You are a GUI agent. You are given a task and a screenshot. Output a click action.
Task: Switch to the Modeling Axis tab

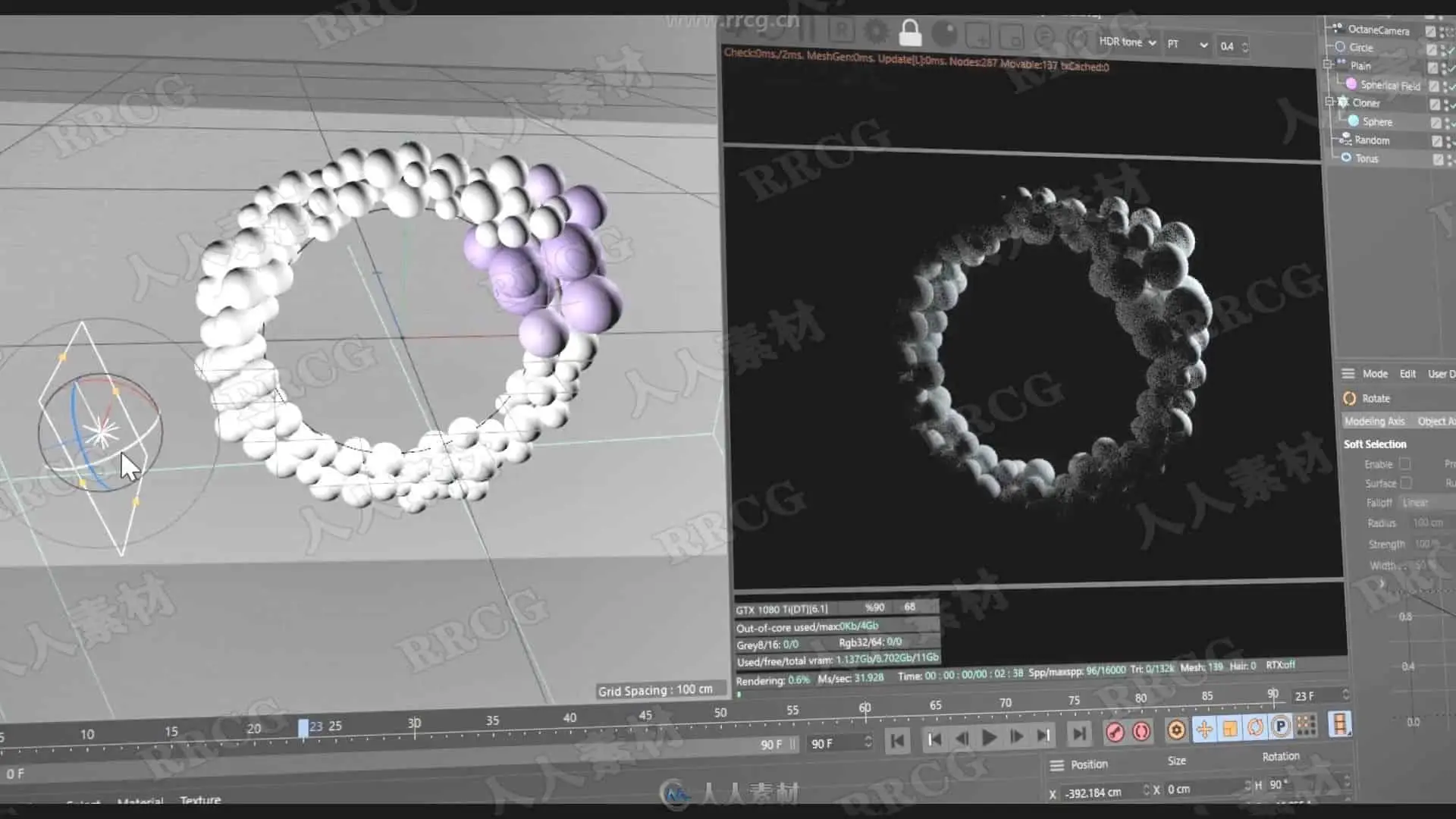(1374, 421)
